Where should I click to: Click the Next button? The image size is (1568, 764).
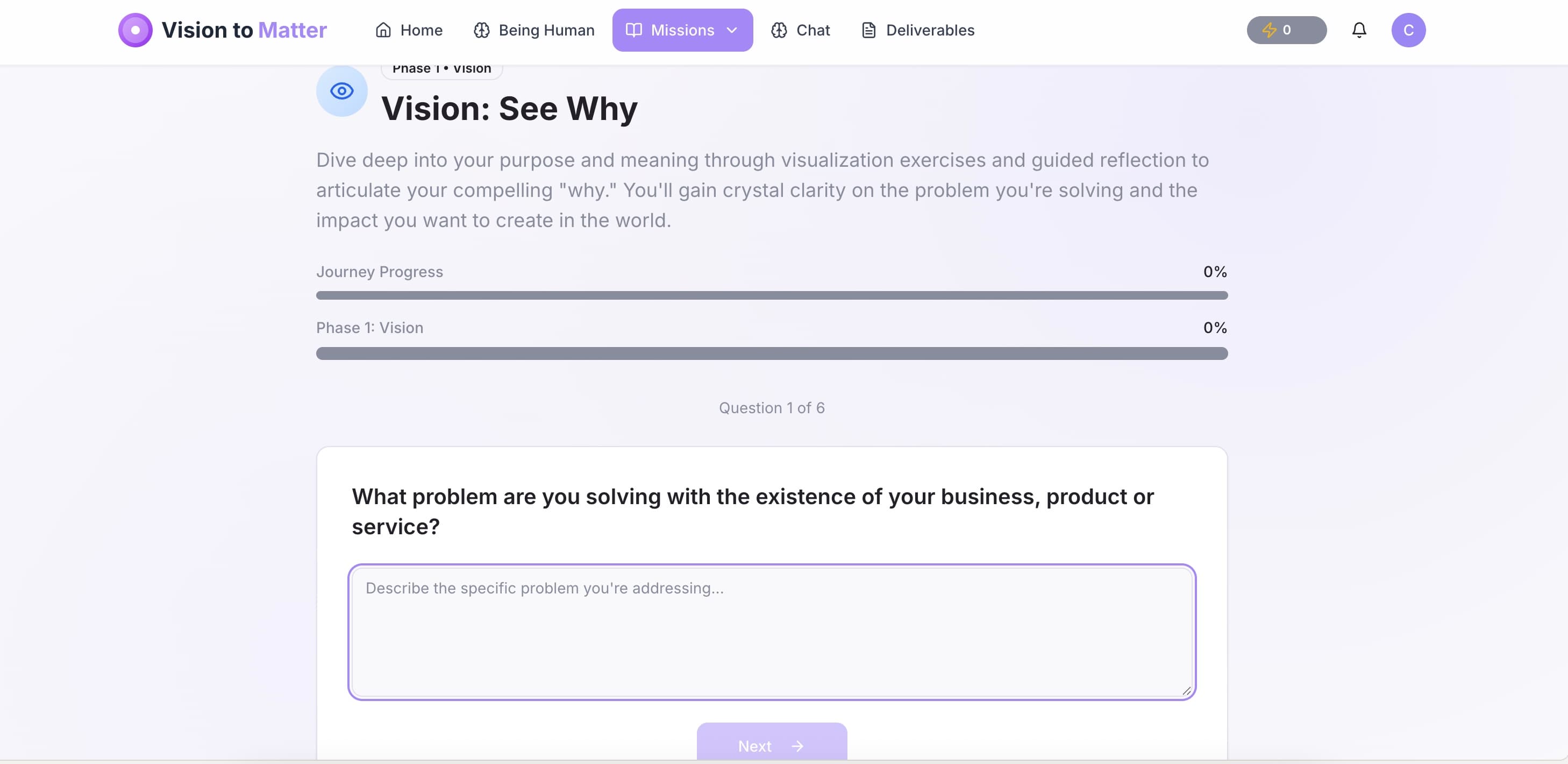click(x=771, y=745)
